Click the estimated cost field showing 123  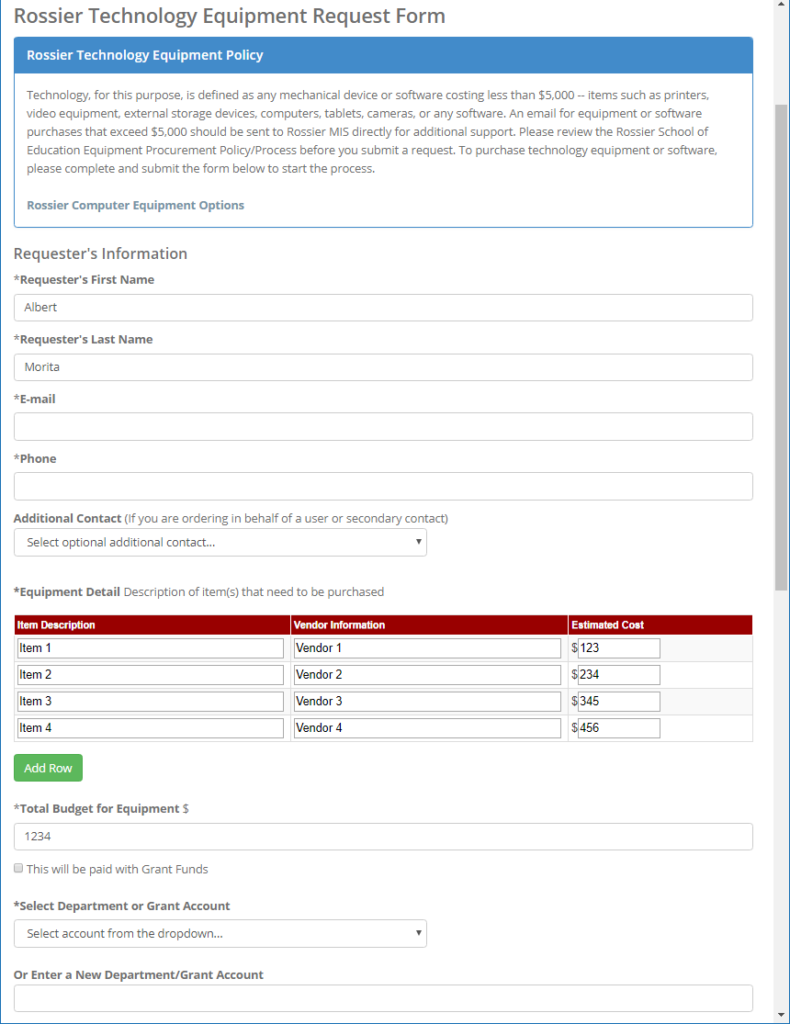coord(618,648)
